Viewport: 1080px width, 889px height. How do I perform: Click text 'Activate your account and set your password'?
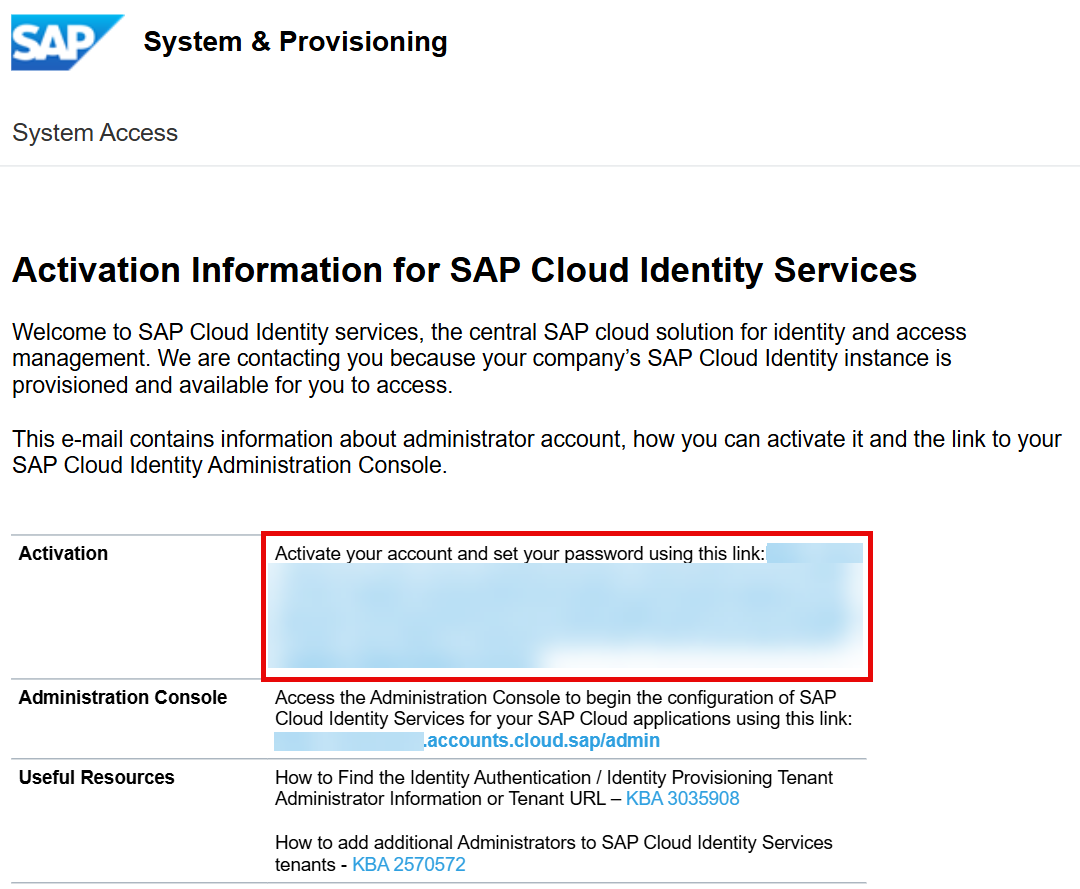tap(459, 554)
